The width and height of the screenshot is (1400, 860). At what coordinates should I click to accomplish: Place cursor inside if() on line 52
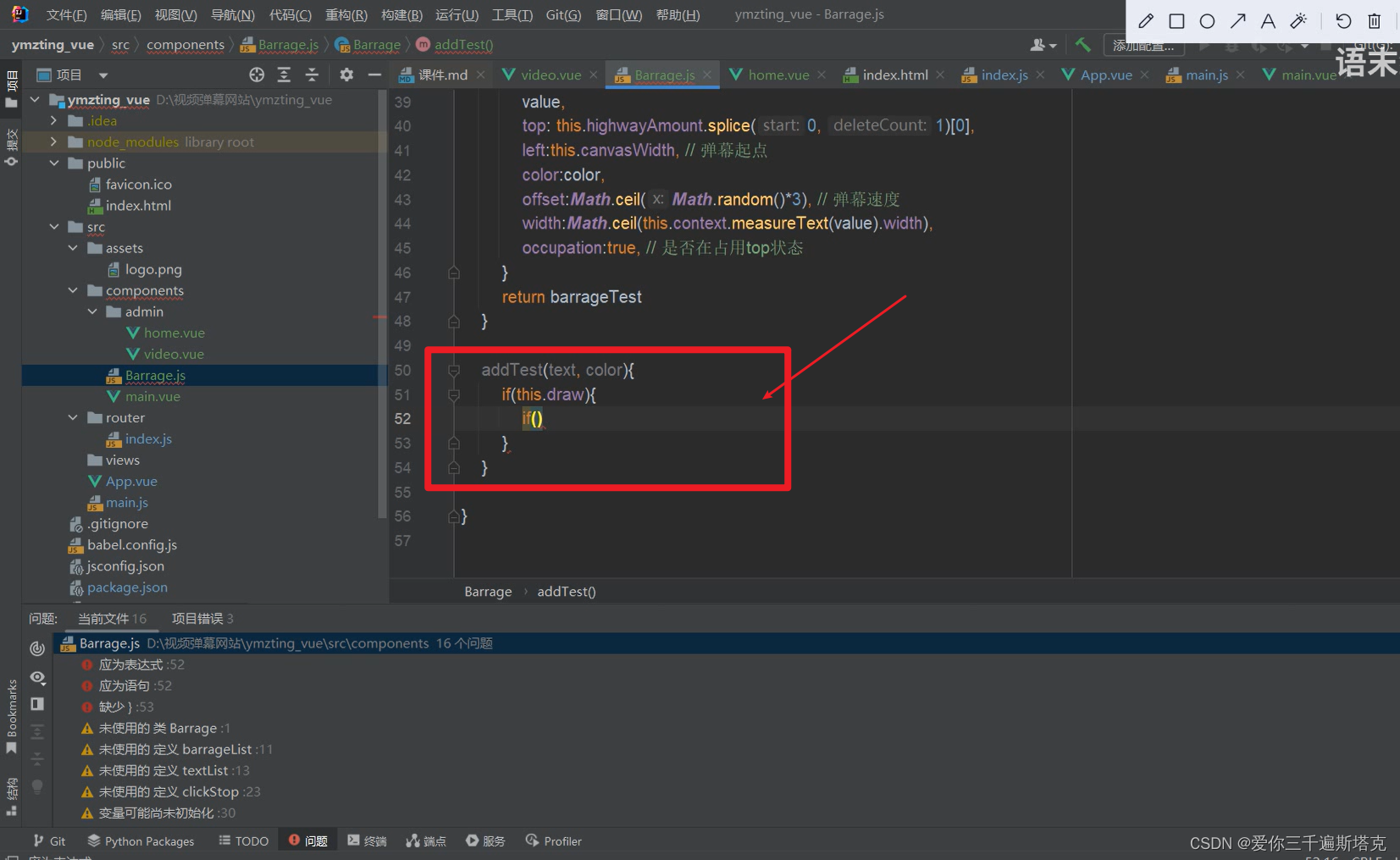(537, 419)
